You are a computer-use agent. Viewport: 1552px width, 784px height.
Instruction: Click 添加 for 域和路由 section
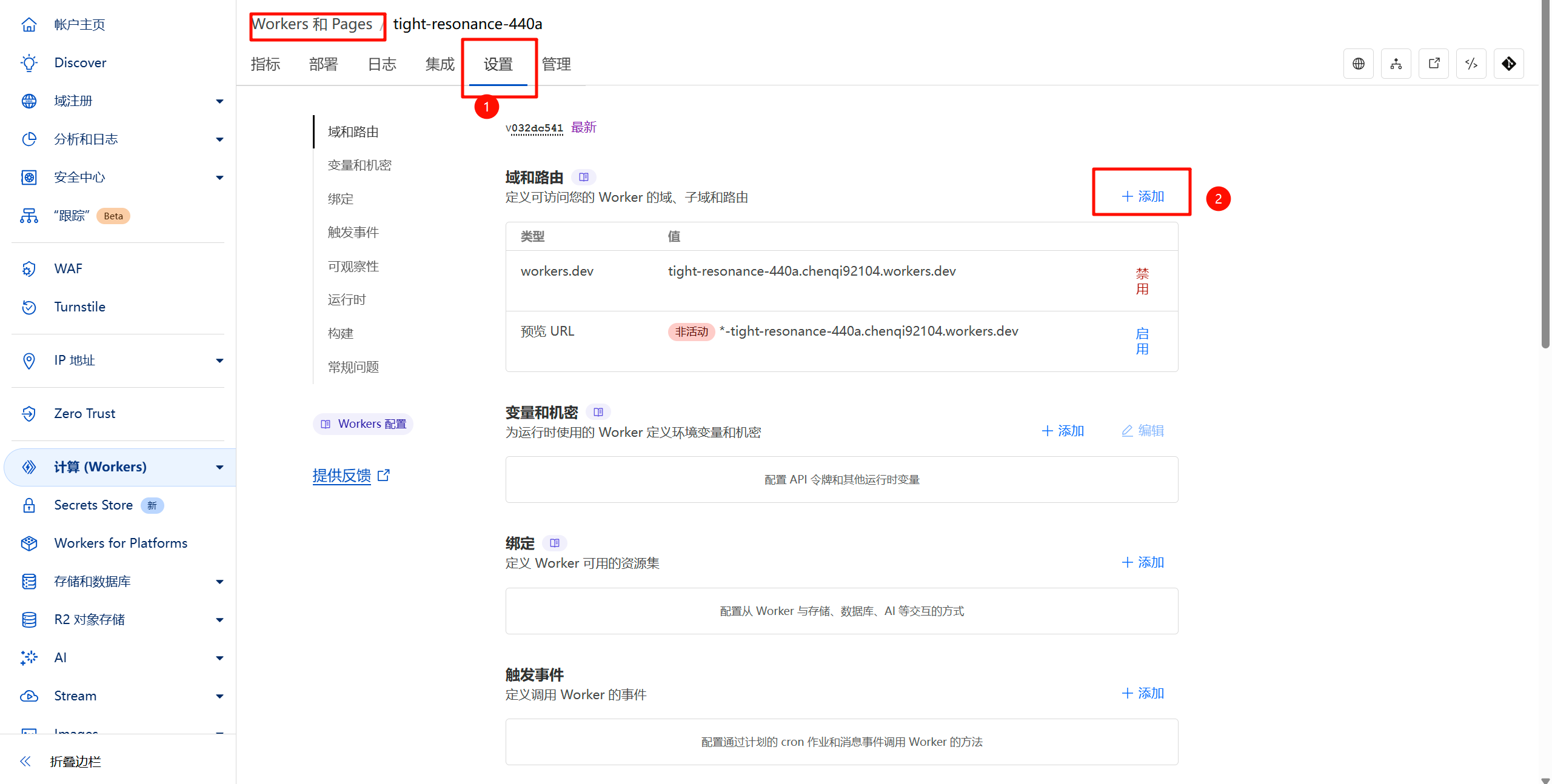pyautogui.click(x=1143, y=196)
